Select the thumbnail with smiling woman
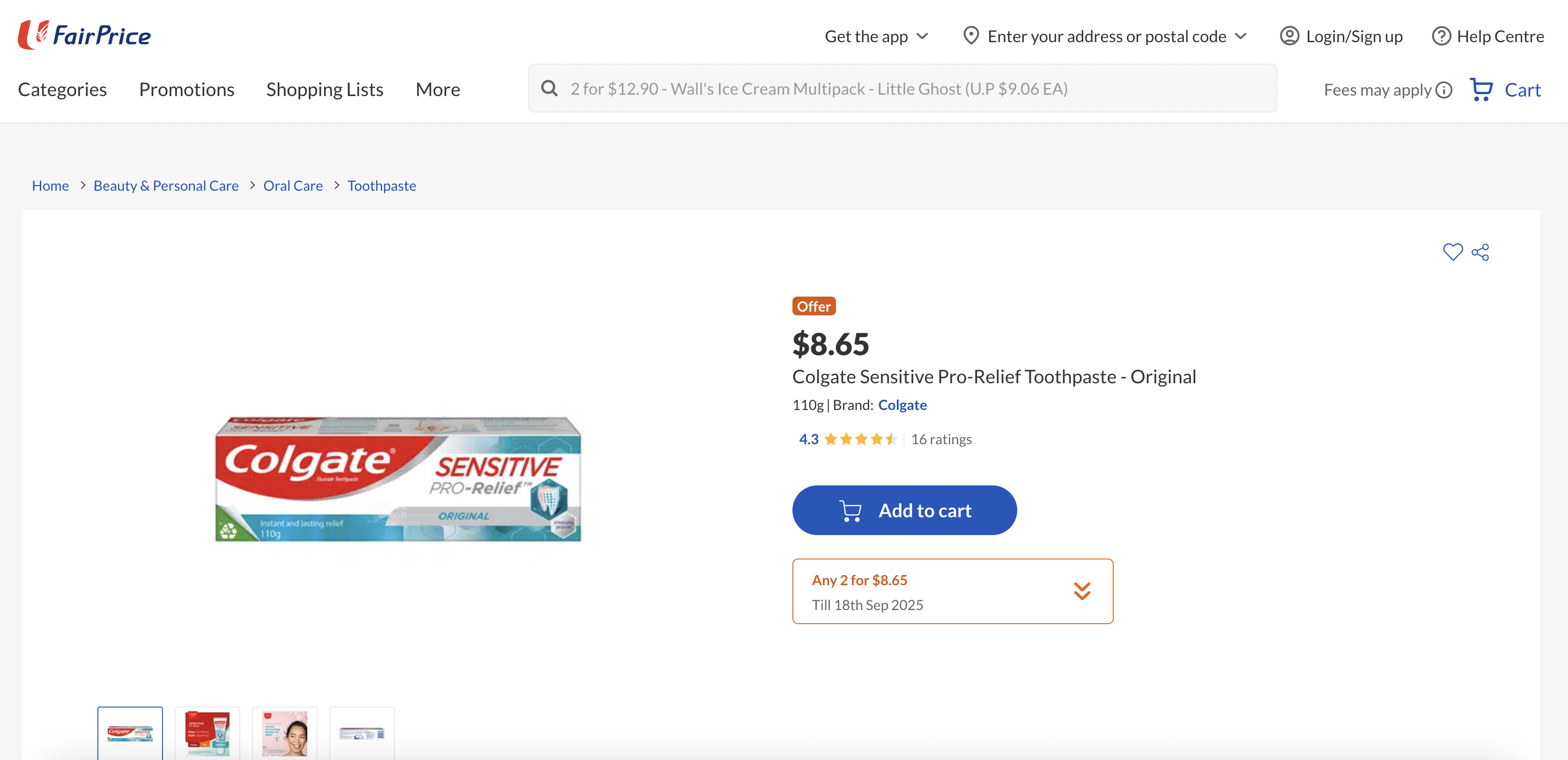 tap(284, 733)
